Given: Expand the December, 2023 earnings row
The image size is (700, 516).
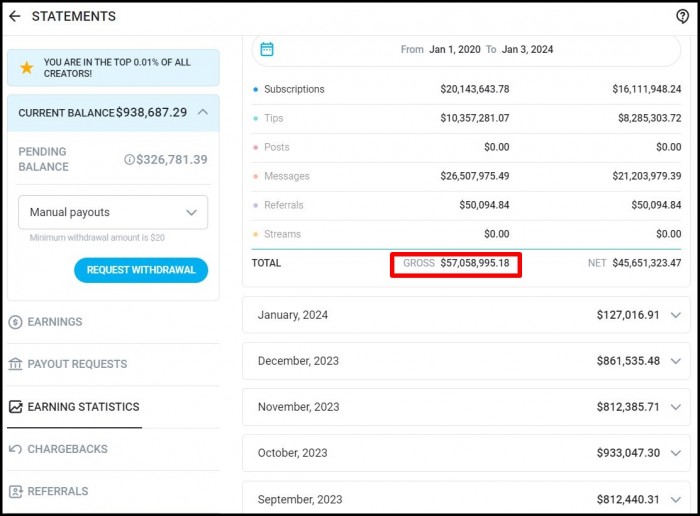Looking at the screenshot, I should (x=676, y=361).
